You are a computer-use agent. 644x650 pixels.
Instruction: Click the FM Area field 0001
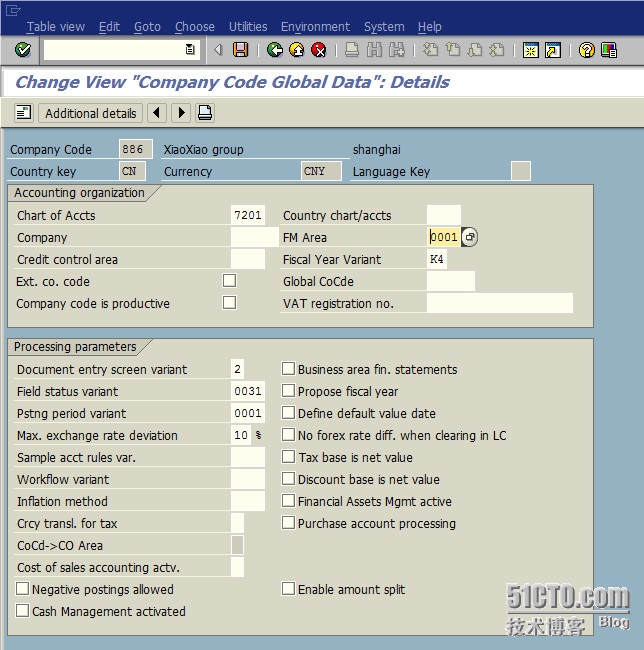[x=443, y=237]
